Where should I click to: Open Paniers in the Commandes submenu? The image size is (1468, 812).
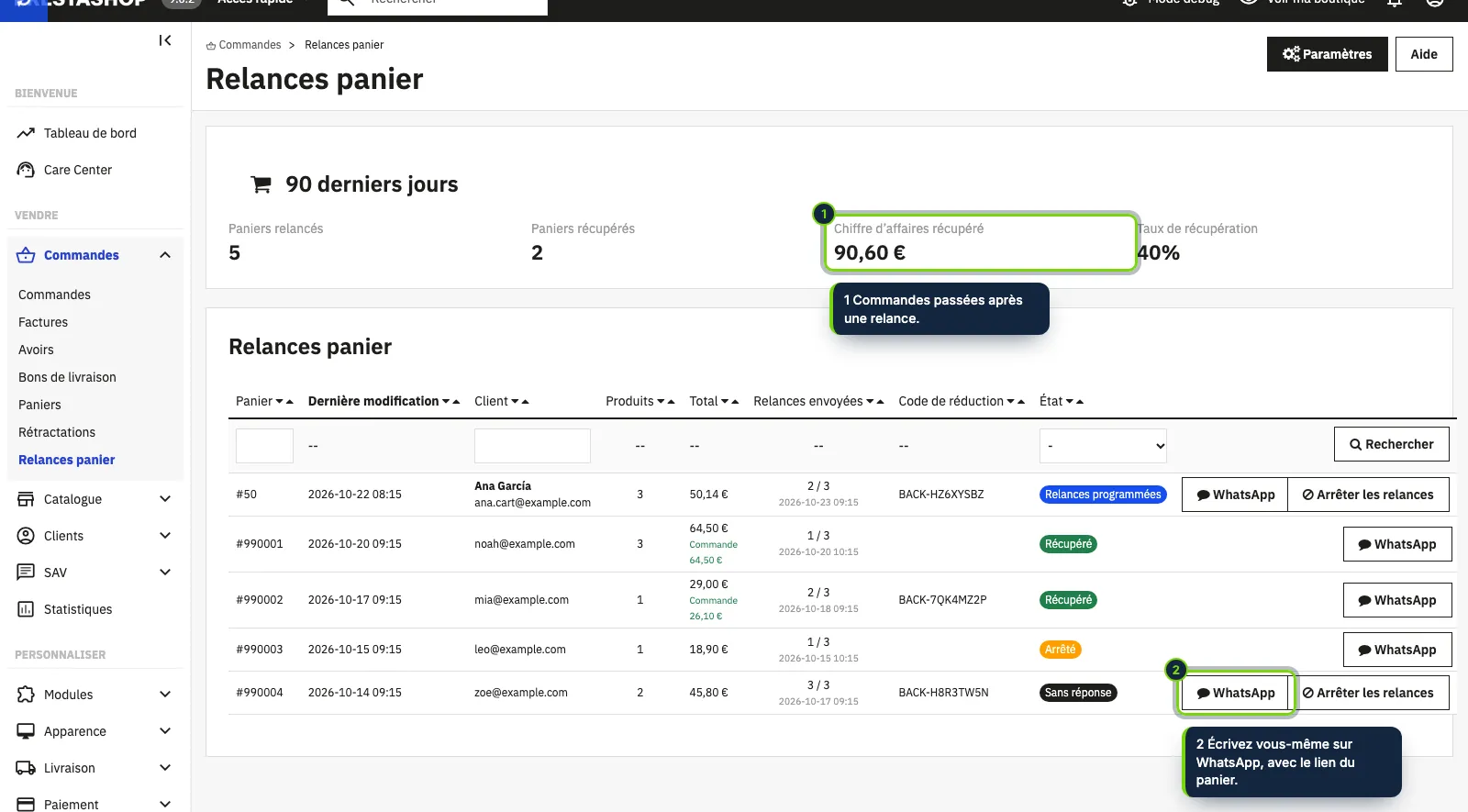click(39, 405)
